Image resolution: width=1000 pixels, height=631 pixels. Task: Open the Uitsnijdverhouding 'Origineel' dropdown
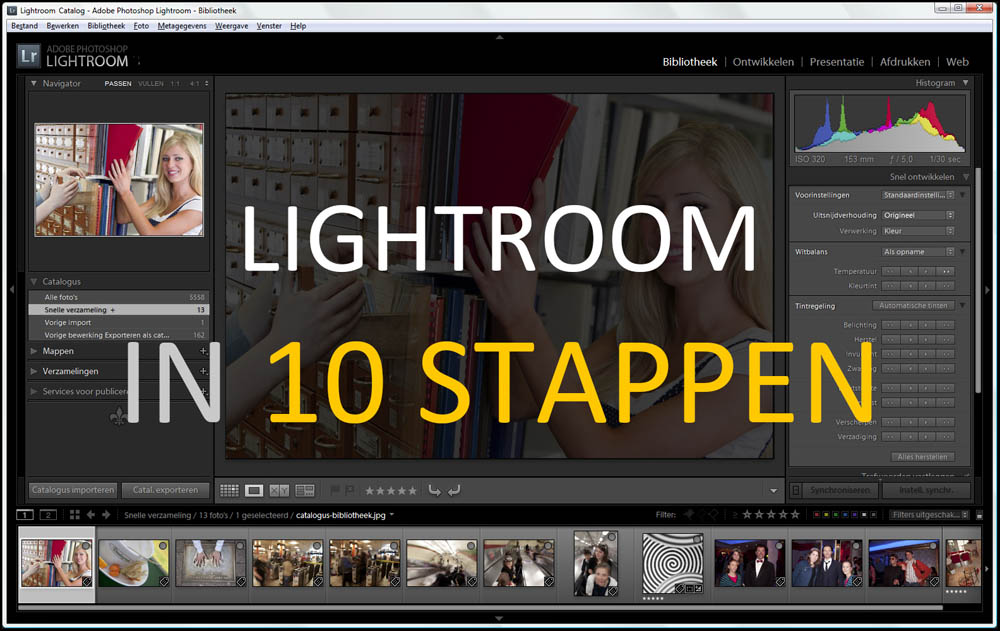[x=917, y=214]
